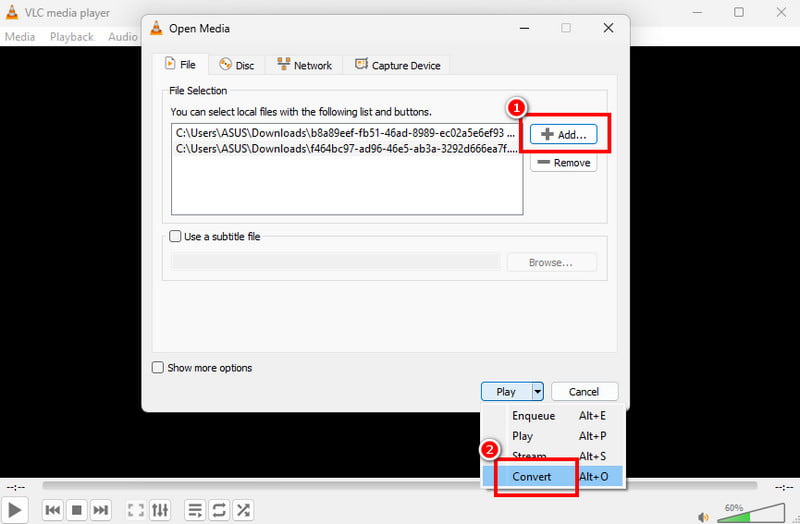
Task: Open extended settings equalizer icon
Action: [x=160, y=510]
